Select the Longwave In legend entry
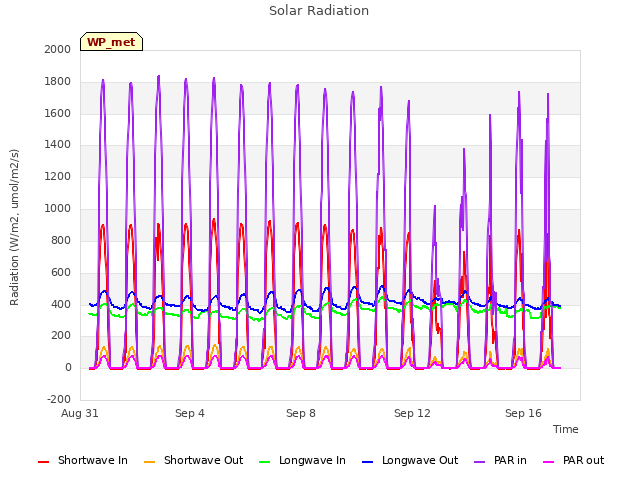 pos(302,460)
